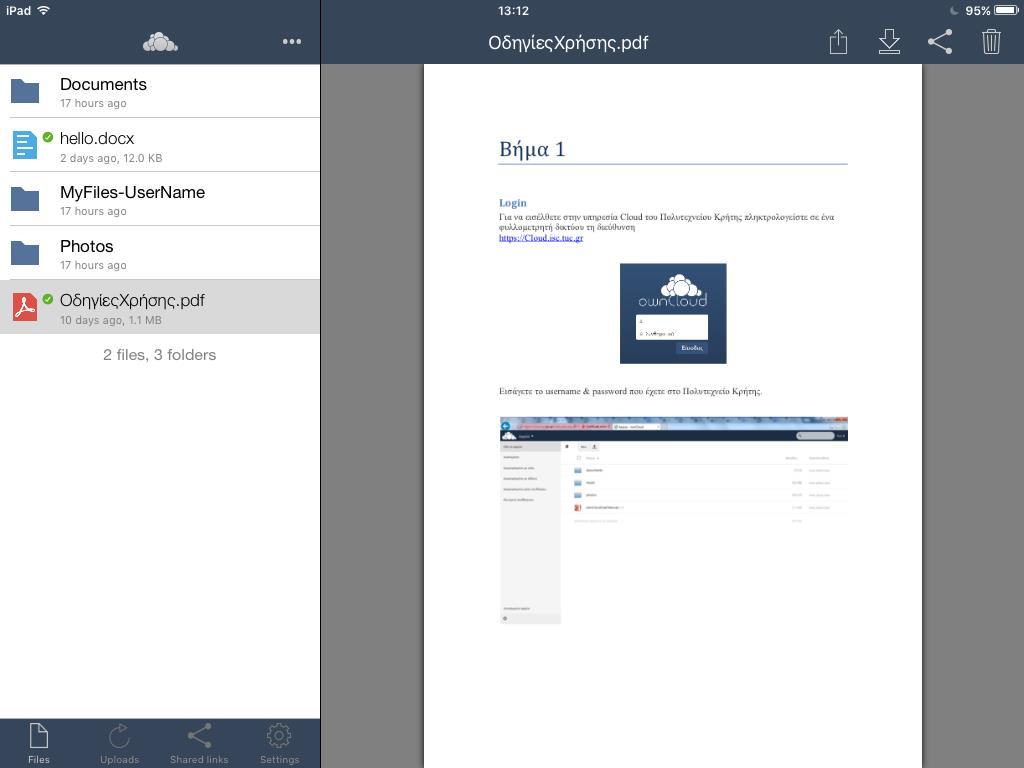Tap the green sync badge on the PDF
This screenshot has height=768, width=1024.
click(x=48, y=299)
